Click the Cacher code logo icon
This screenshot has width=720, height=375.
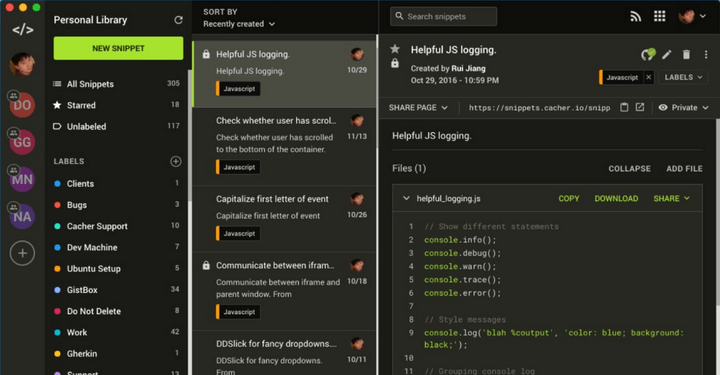22,30
